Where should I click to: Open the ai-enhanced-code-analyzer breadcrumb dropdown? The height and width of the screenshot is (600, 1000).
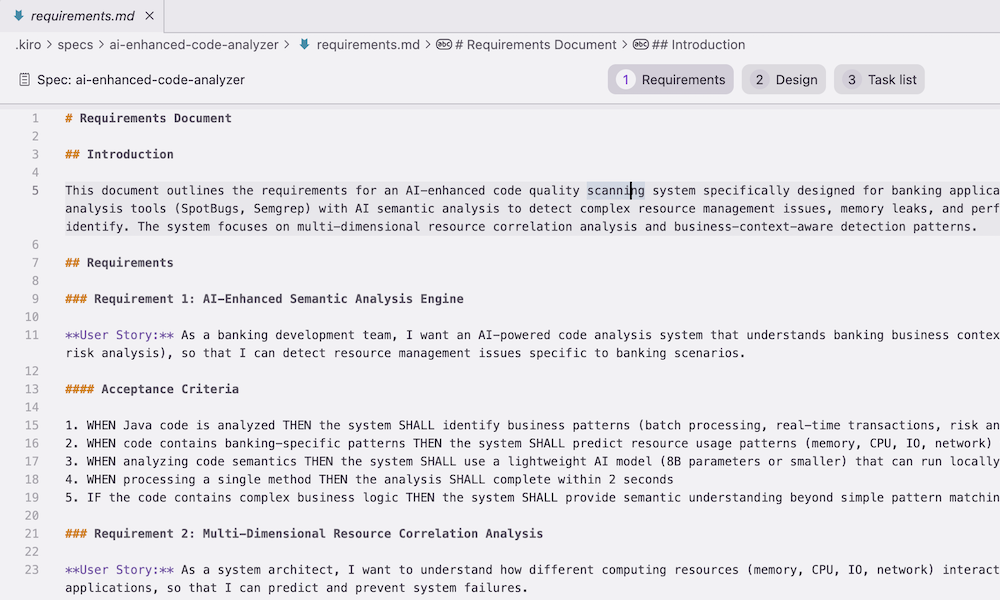pos(194,45)
